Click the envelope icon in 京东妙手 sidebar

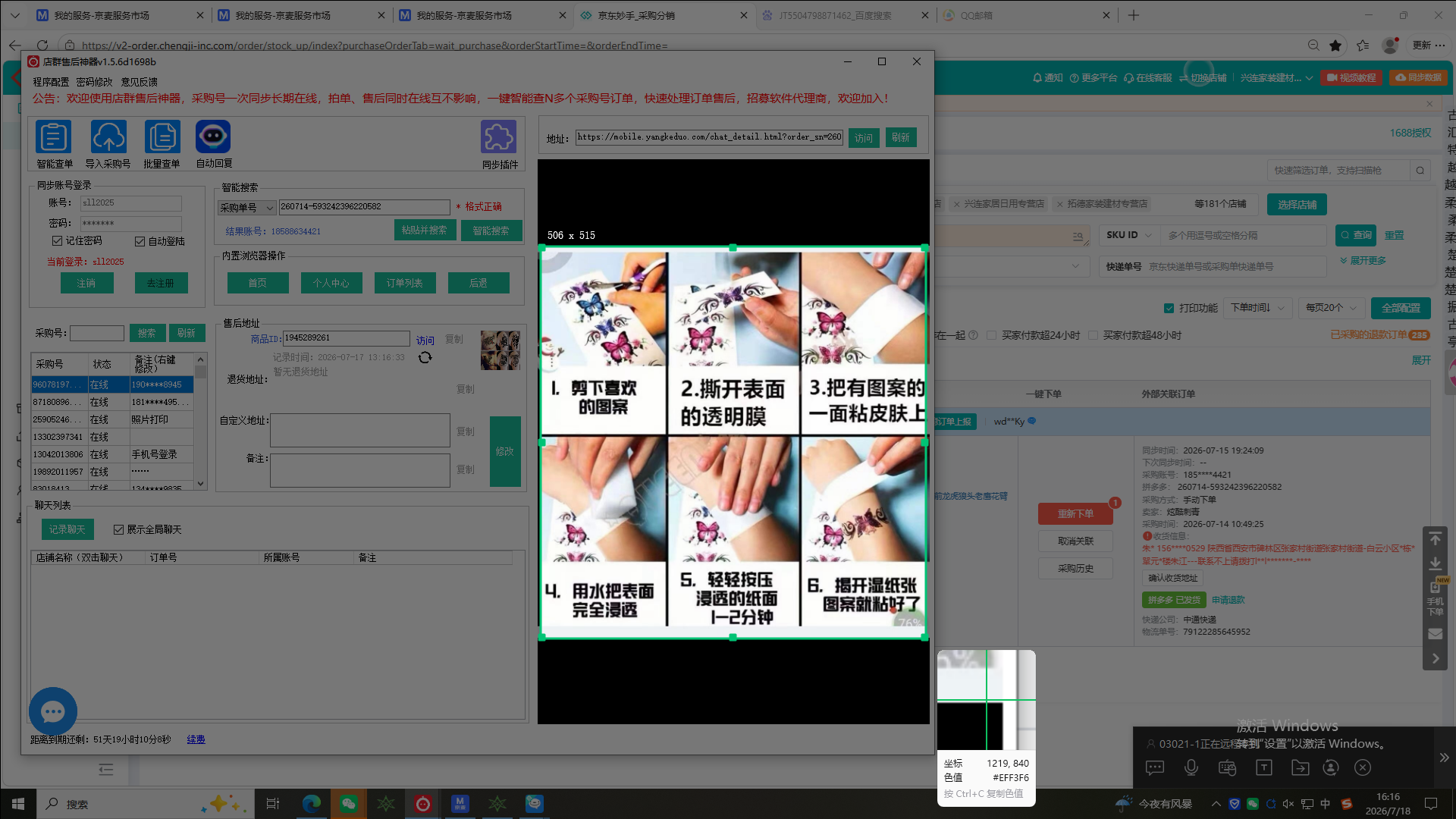point(1436,634)
